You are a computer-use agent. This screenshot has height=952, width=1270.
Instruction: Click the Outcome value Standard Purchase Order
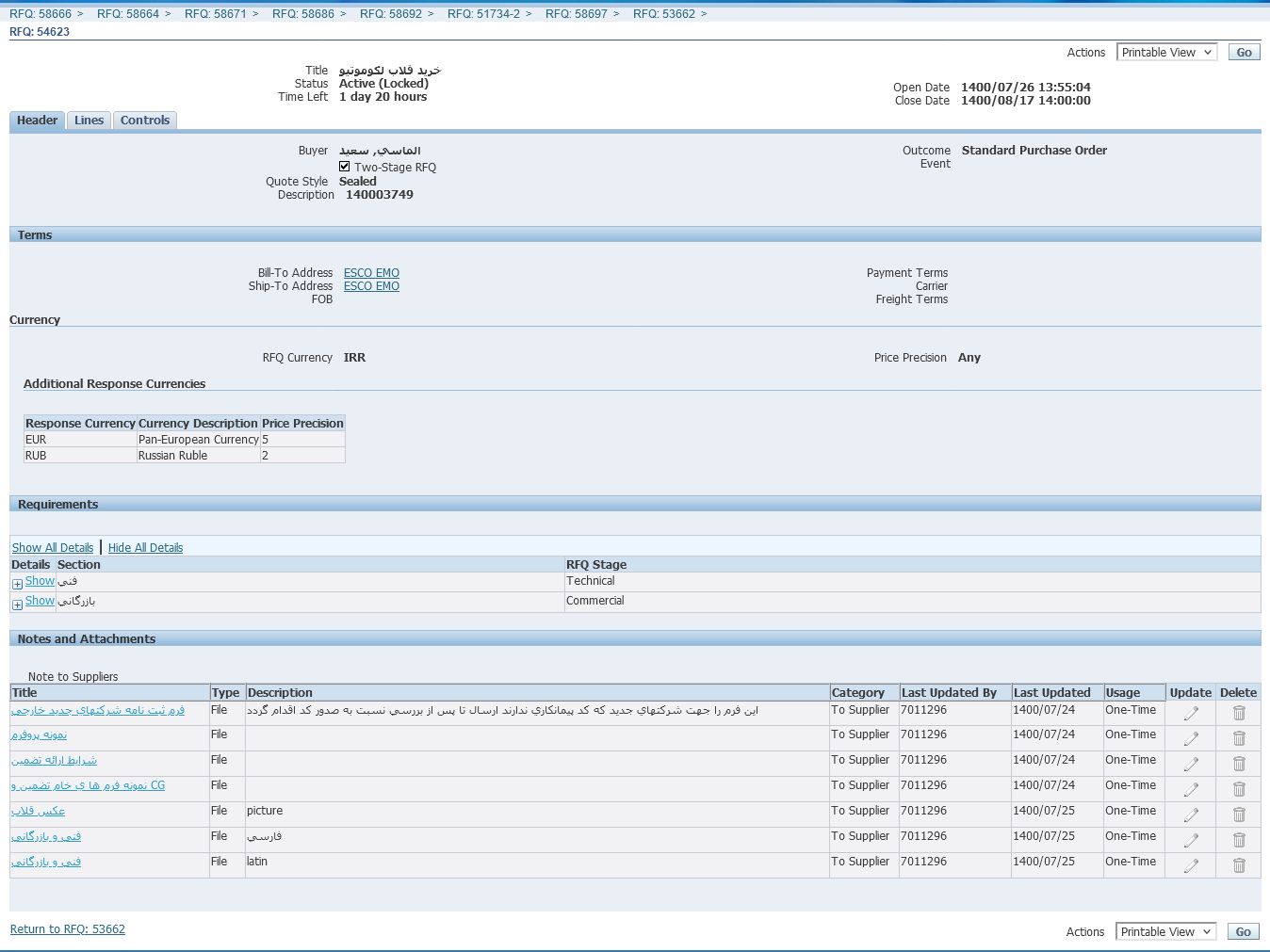[1034, 151]
